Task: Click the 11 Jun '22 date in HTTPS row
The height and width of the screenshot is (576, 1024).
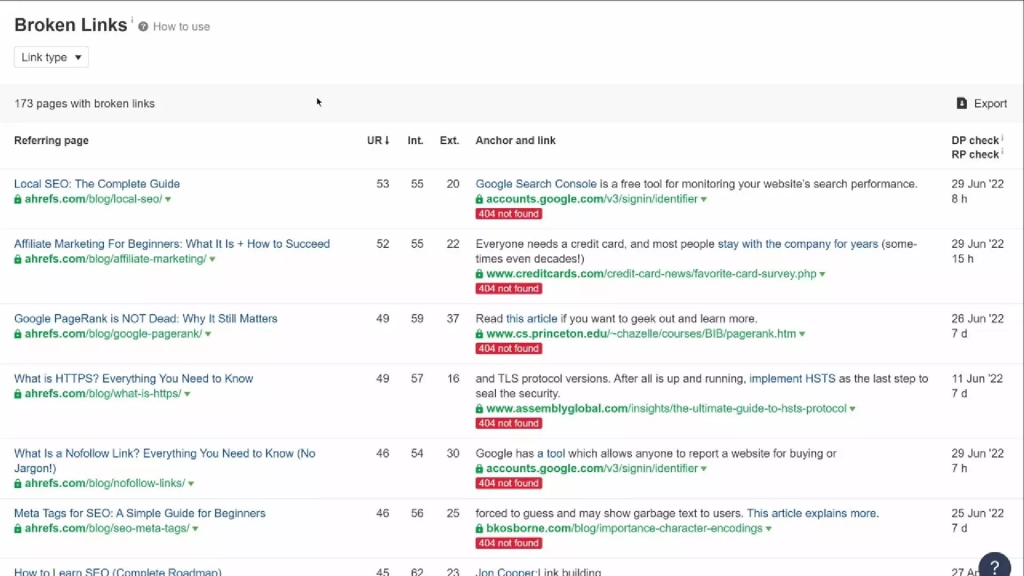Action: tap(978, 379)
